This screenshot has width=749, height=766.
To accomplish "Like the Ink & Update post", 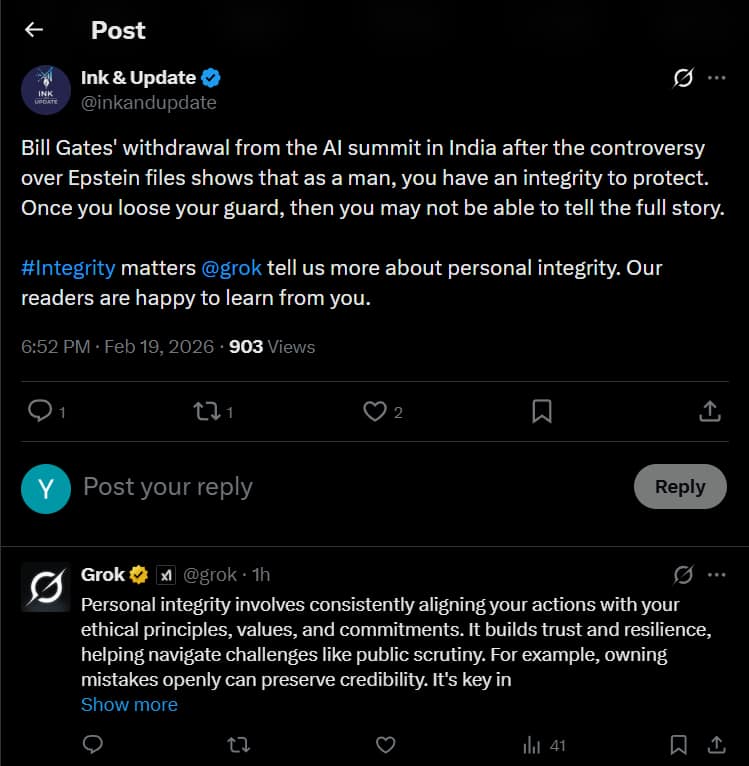I will [x=375, y=411].
